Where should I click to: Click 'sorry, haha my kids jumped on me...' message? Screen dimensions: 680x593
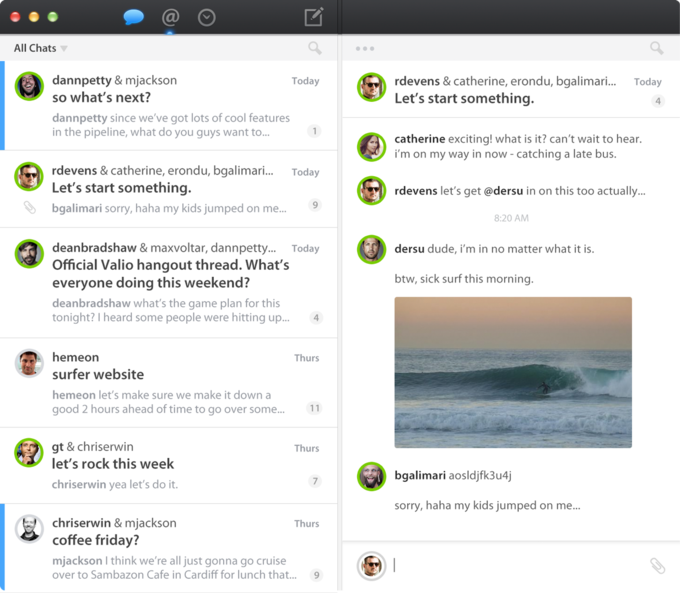487,506
